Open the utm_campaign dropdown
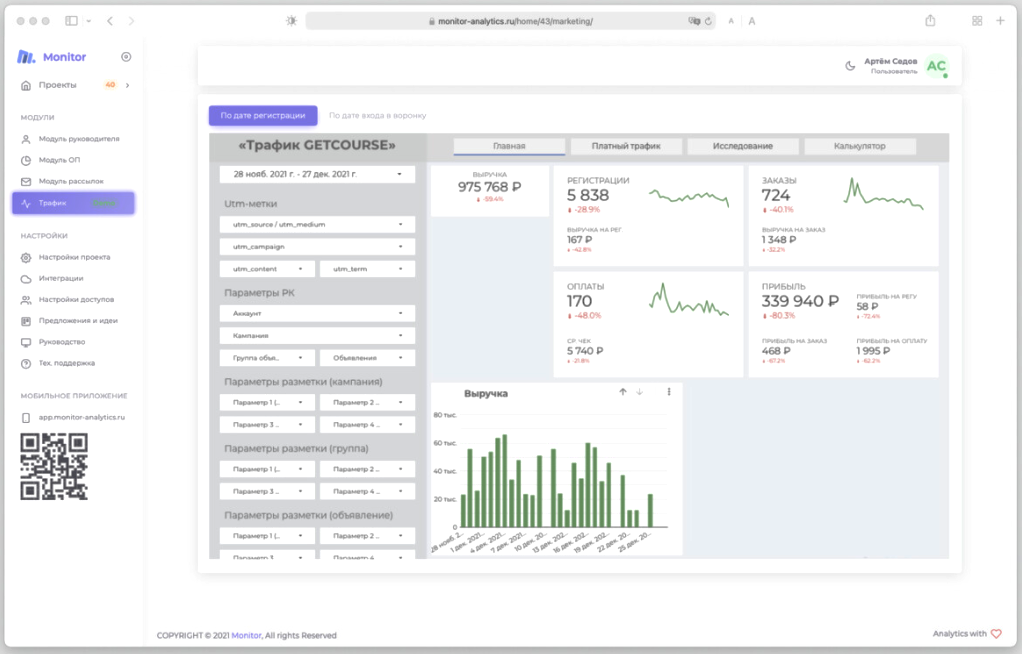 click(x=317, y=246)
